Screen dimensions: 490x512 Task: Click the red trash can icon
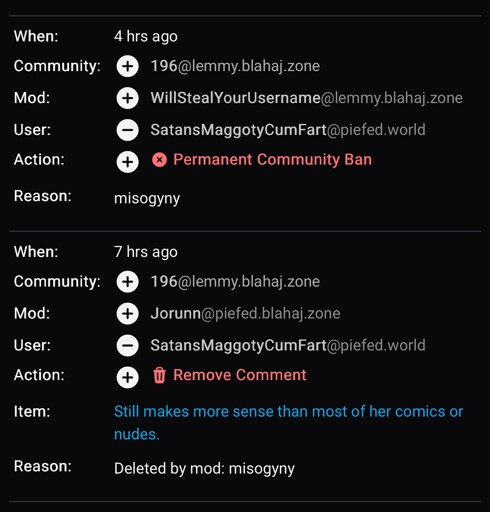click(x=159, y=375)
